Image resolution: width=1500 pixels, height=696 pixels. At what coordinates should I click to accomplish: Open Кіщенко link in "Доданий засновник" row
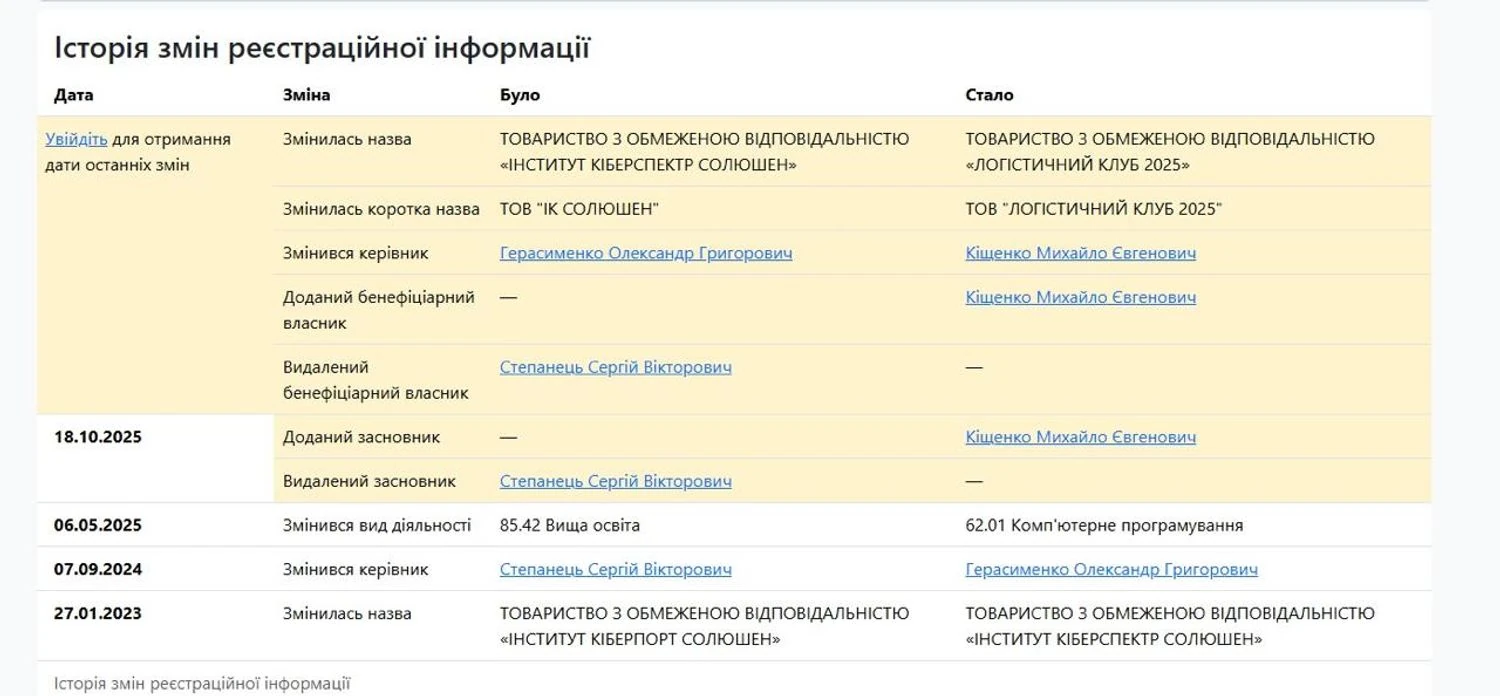[1080, 437]
